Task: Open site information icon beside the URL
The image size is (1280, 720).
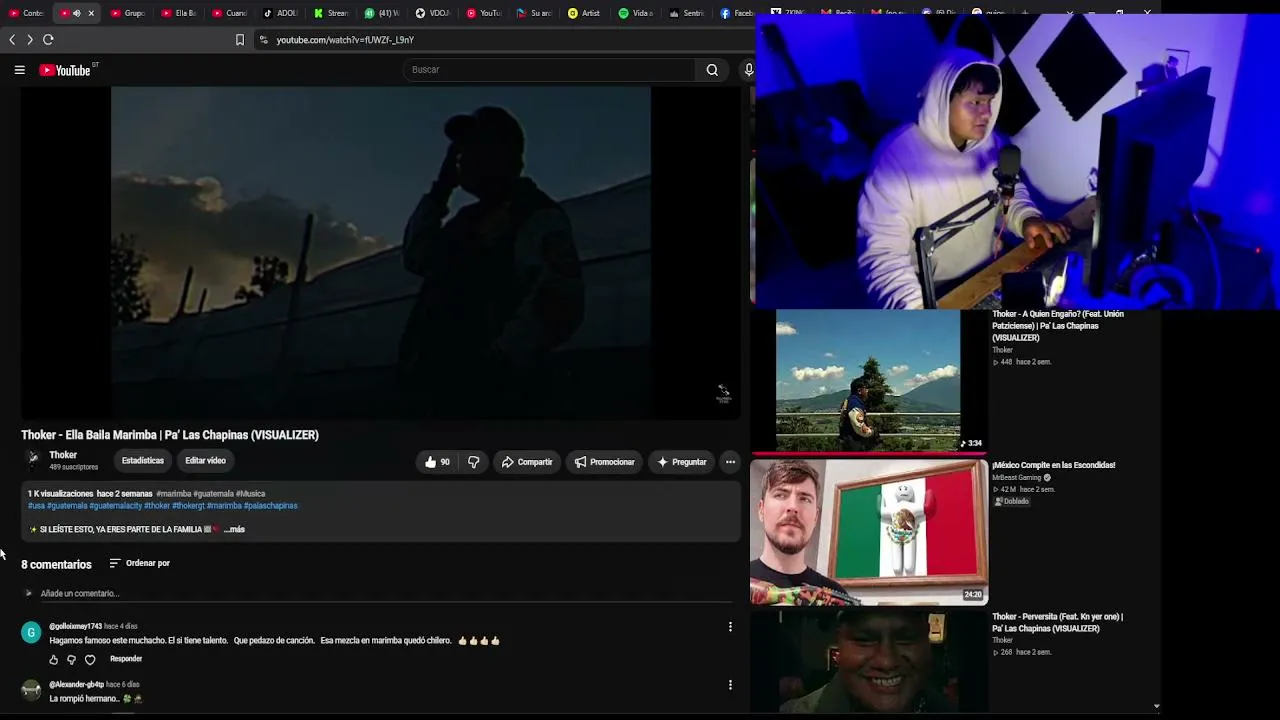Action: click(x=263, y=40)
